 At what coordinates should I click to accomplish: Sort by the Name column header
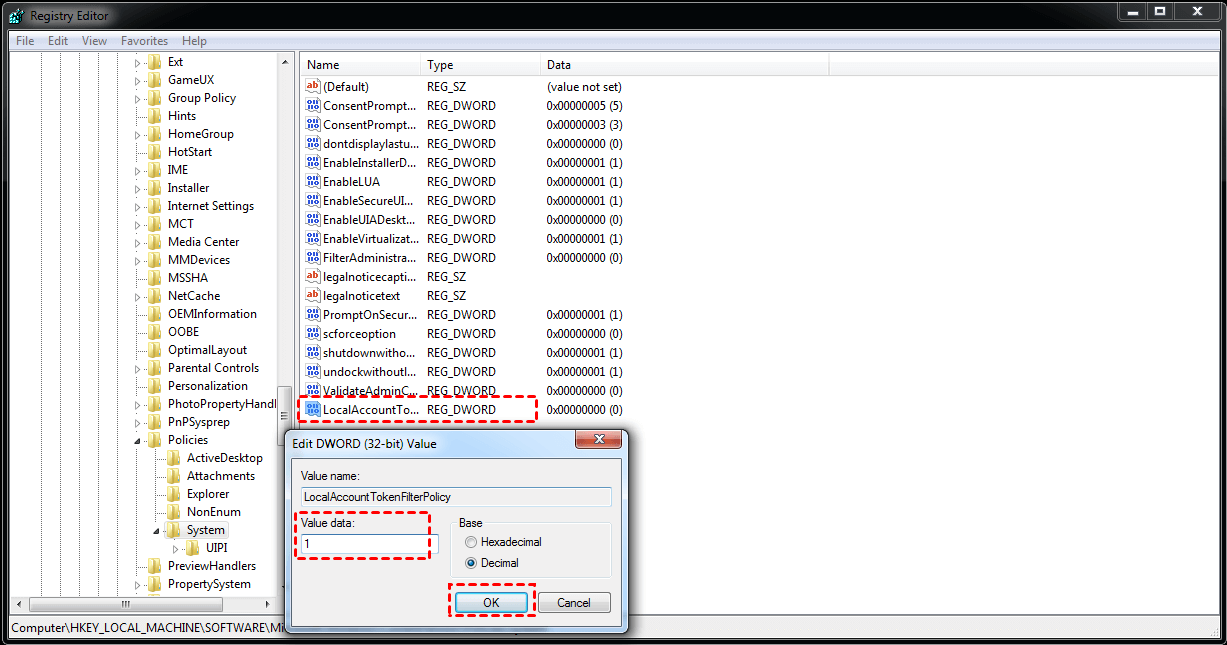click(x=361, y=65)
